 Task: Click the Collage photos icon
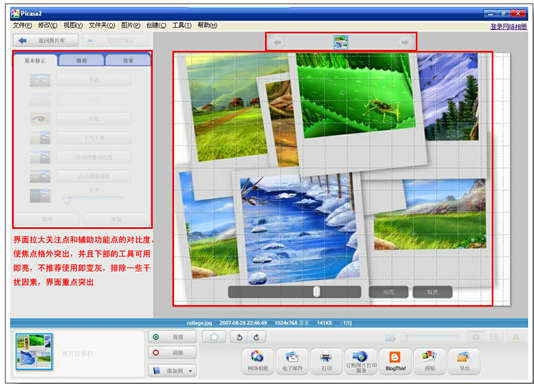(429, 361)
